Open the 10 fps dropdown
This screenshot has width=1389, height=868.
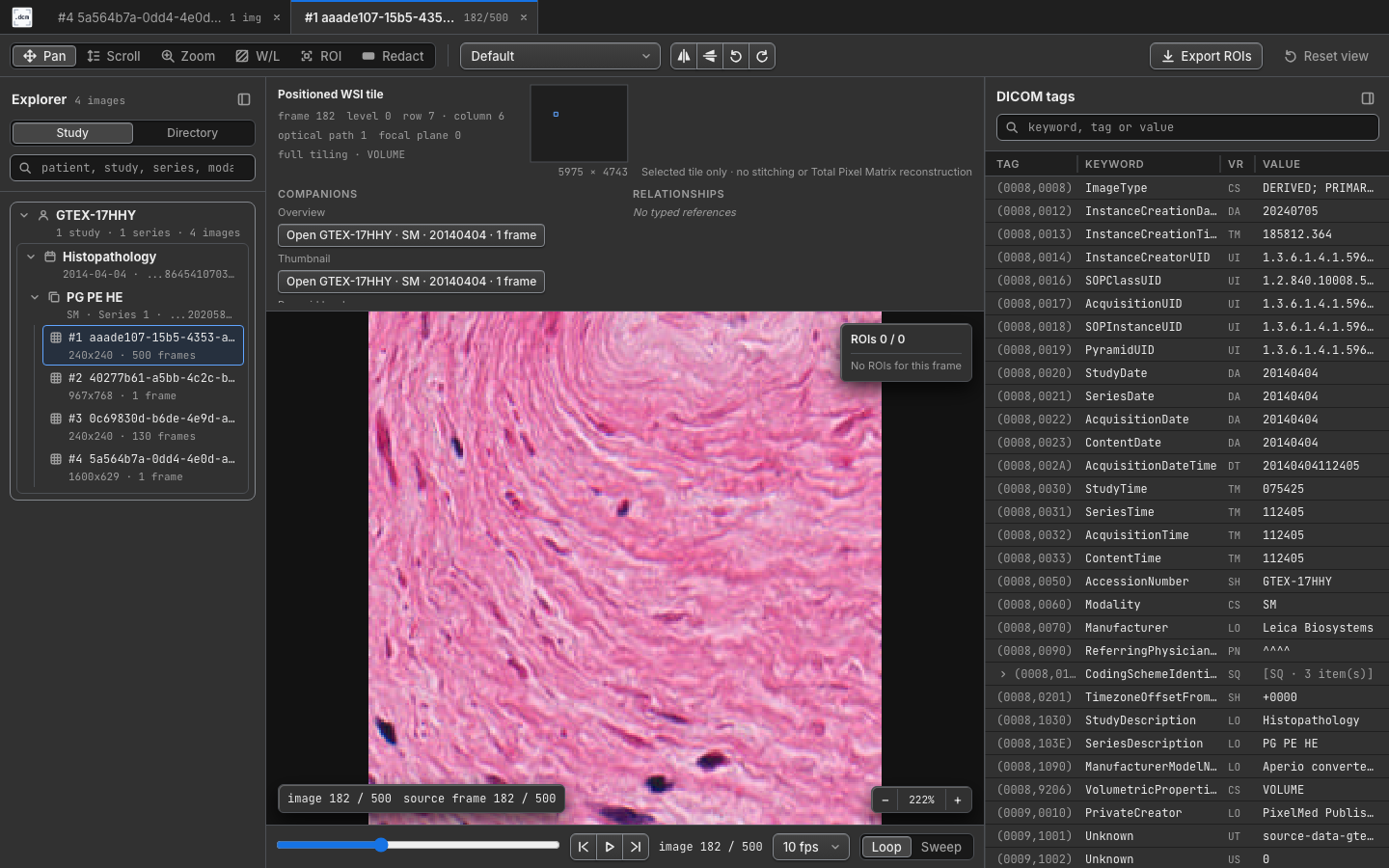click(811, 847)
